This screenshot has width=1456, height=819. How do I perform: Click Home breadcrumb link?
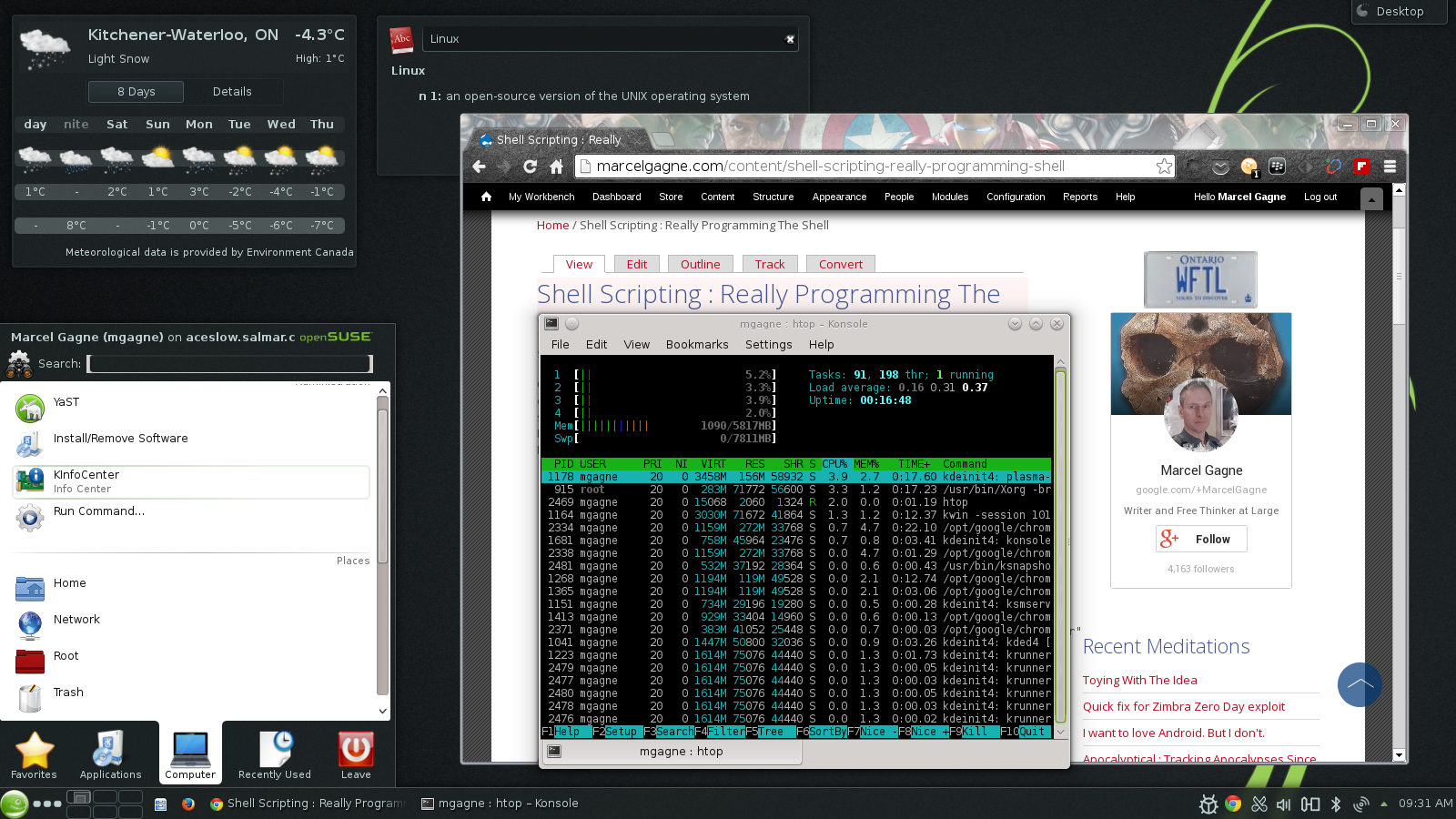(x=552, y=225)
